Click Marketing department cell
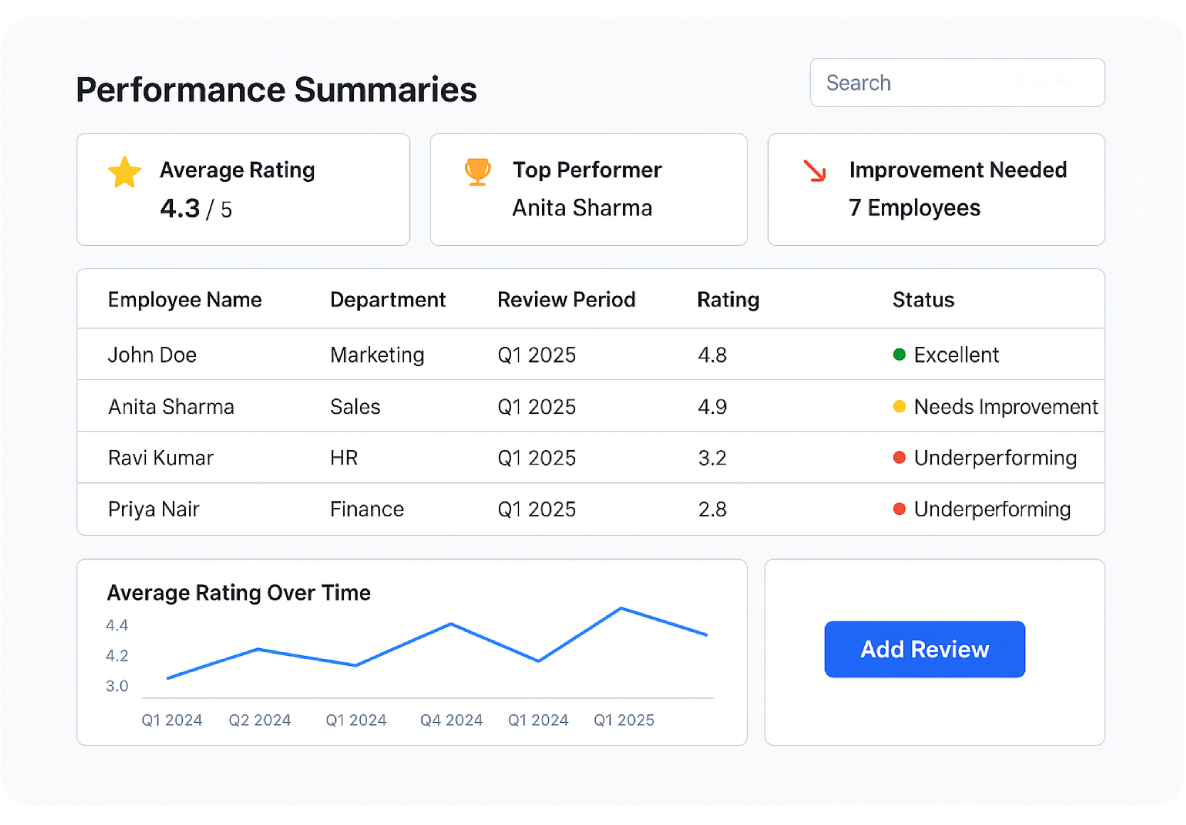This screenshot has width=1186, height=825. click(377, 355)
